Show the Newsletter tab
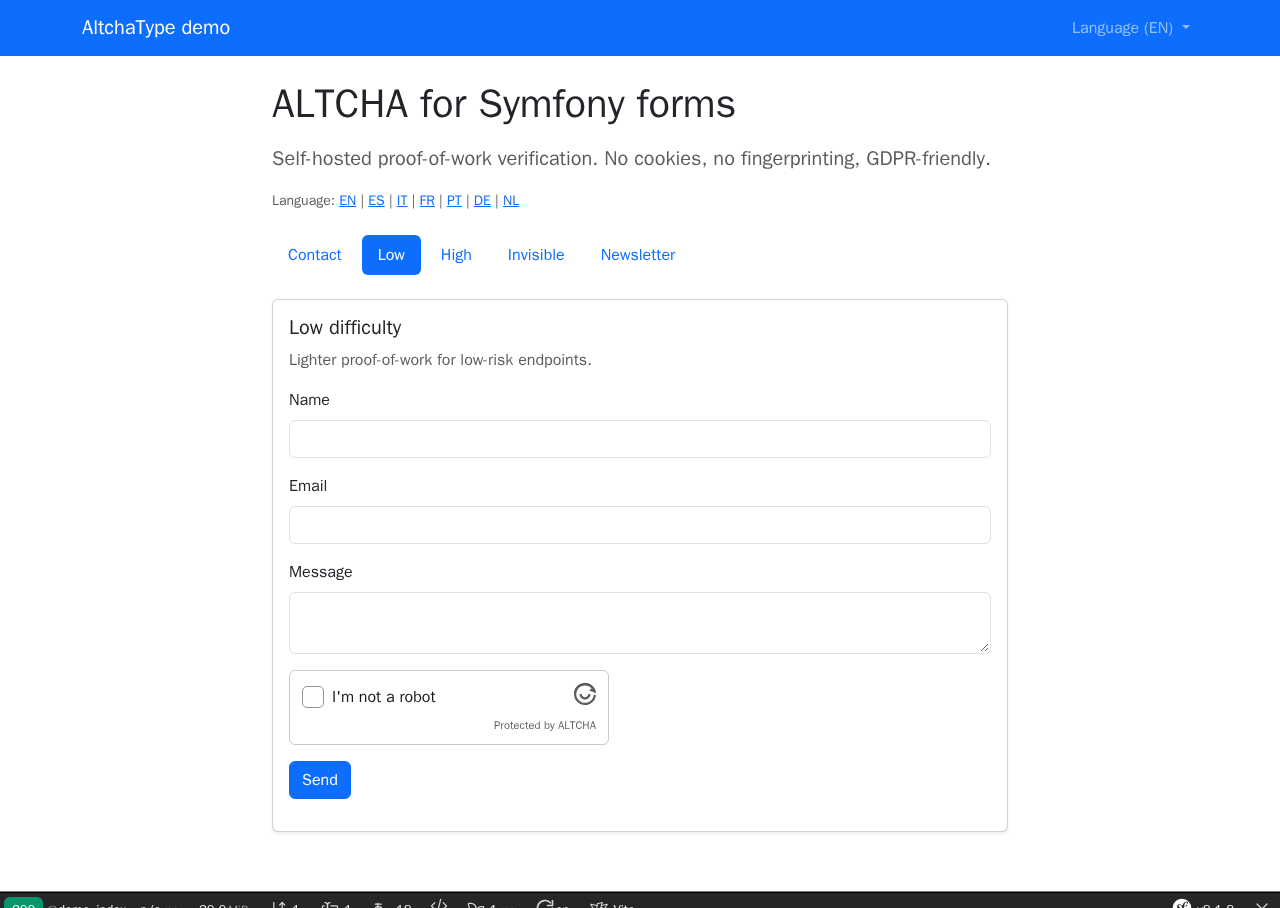This screenshot has width=1280, height=908. point(638,255)
